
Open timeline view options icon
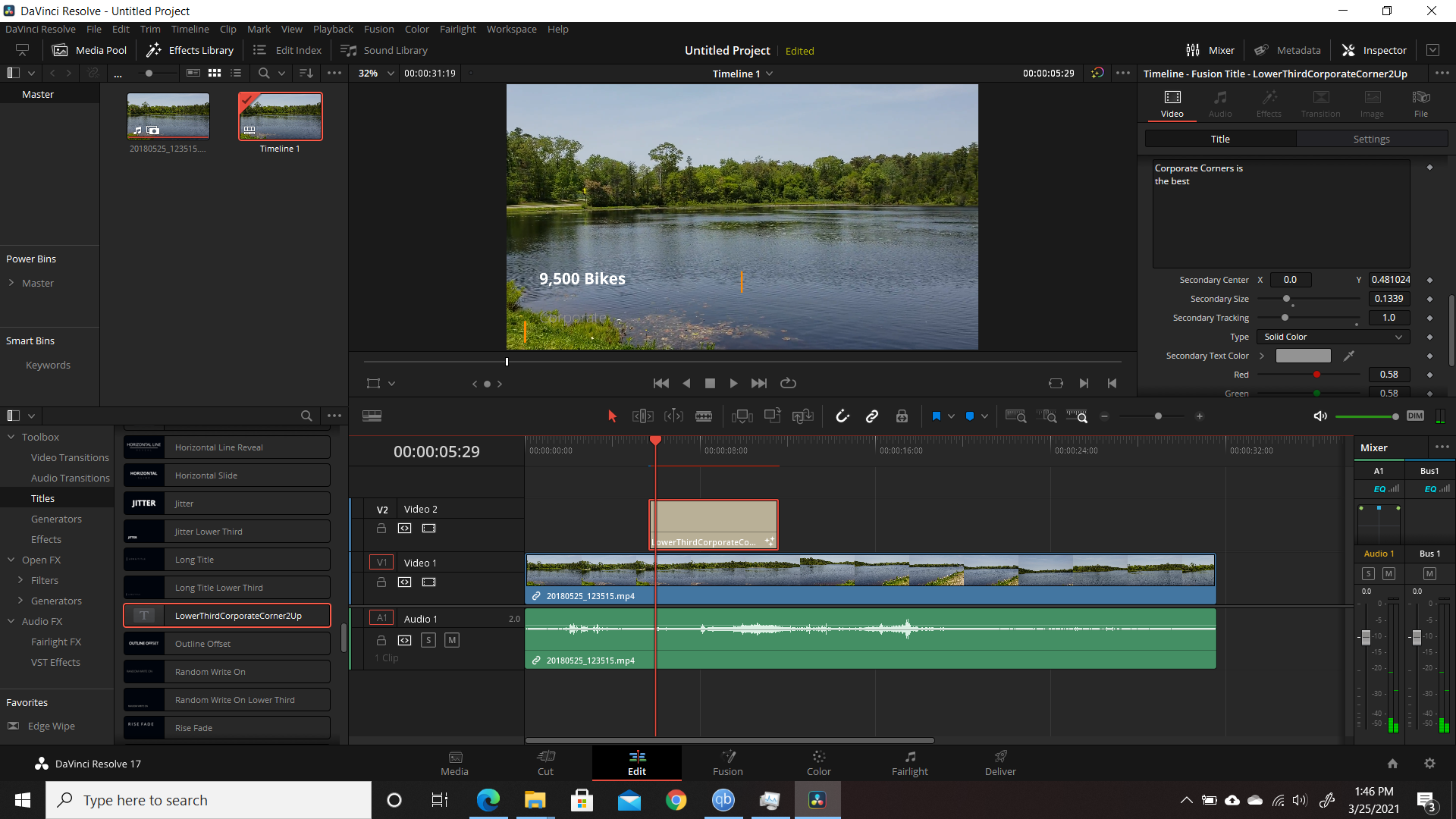(x=372, y=416)
